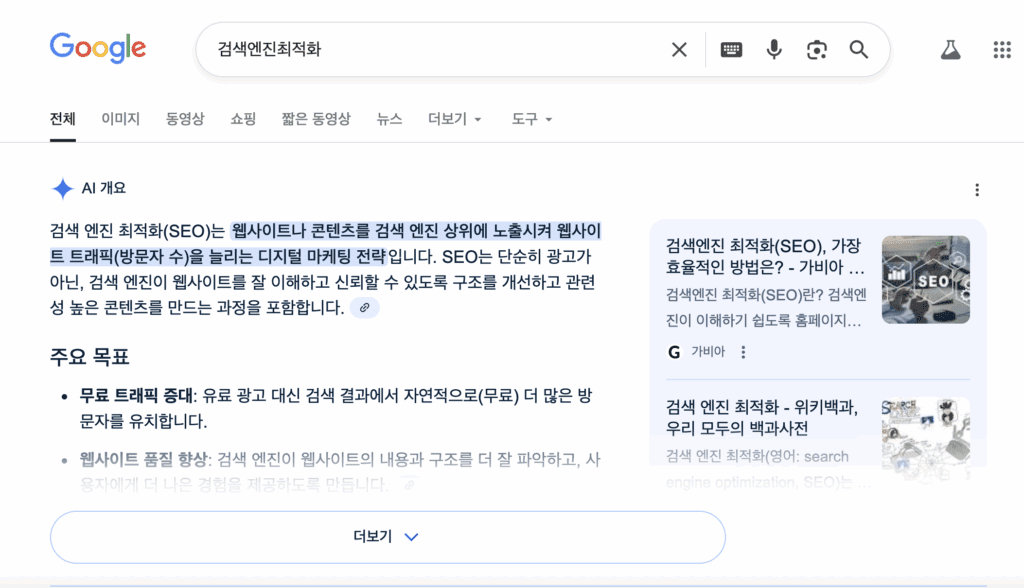Switch to the 이미지 tab
The height and width of the screenshot is (588, 1024).
click(x=121, y=119)
